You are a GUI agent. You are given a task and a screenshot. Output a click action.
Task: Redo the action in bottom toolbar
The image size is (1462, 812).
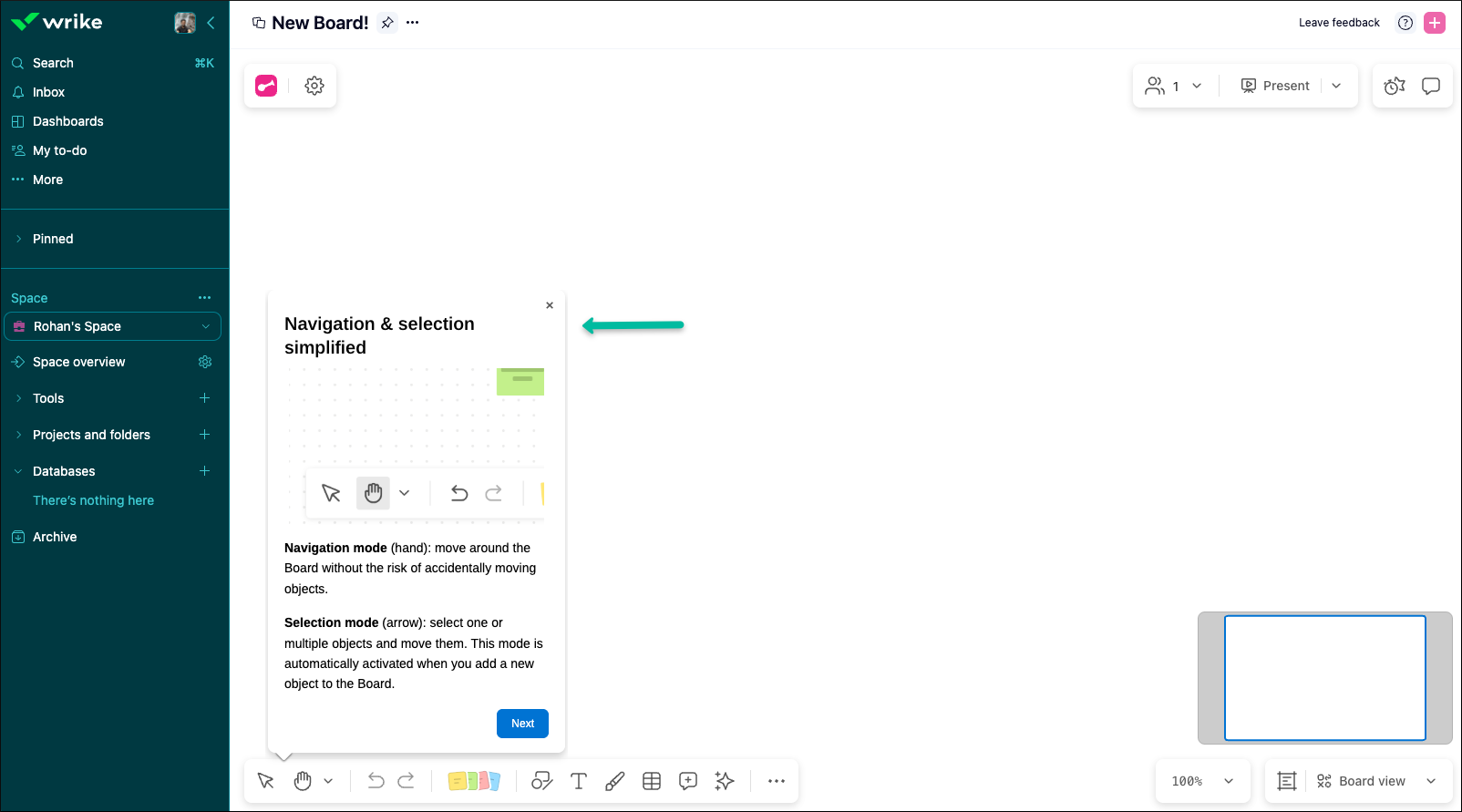[407, 781]
